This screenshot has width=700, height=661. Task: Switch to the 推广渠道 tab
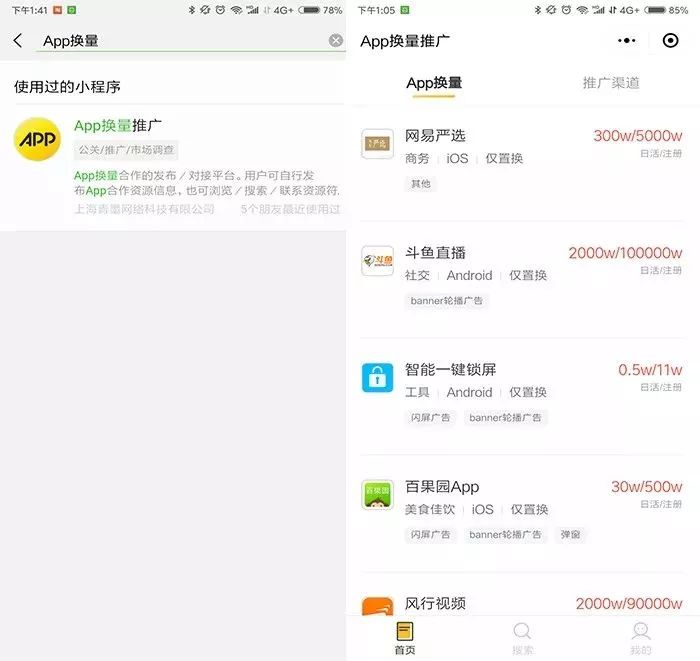coord(611,83)
